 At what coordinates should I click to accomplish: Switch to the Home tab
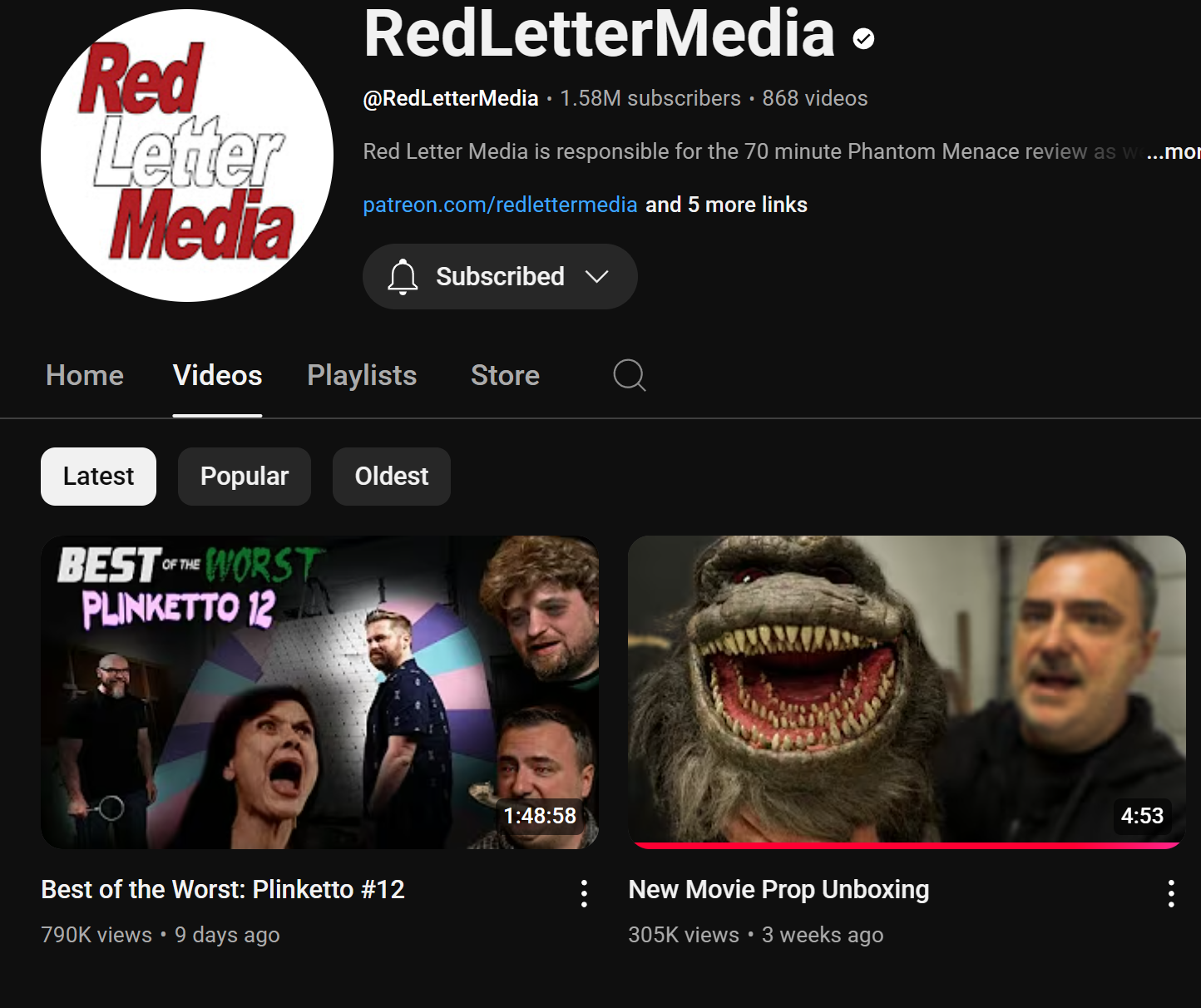tap(85, 375)
